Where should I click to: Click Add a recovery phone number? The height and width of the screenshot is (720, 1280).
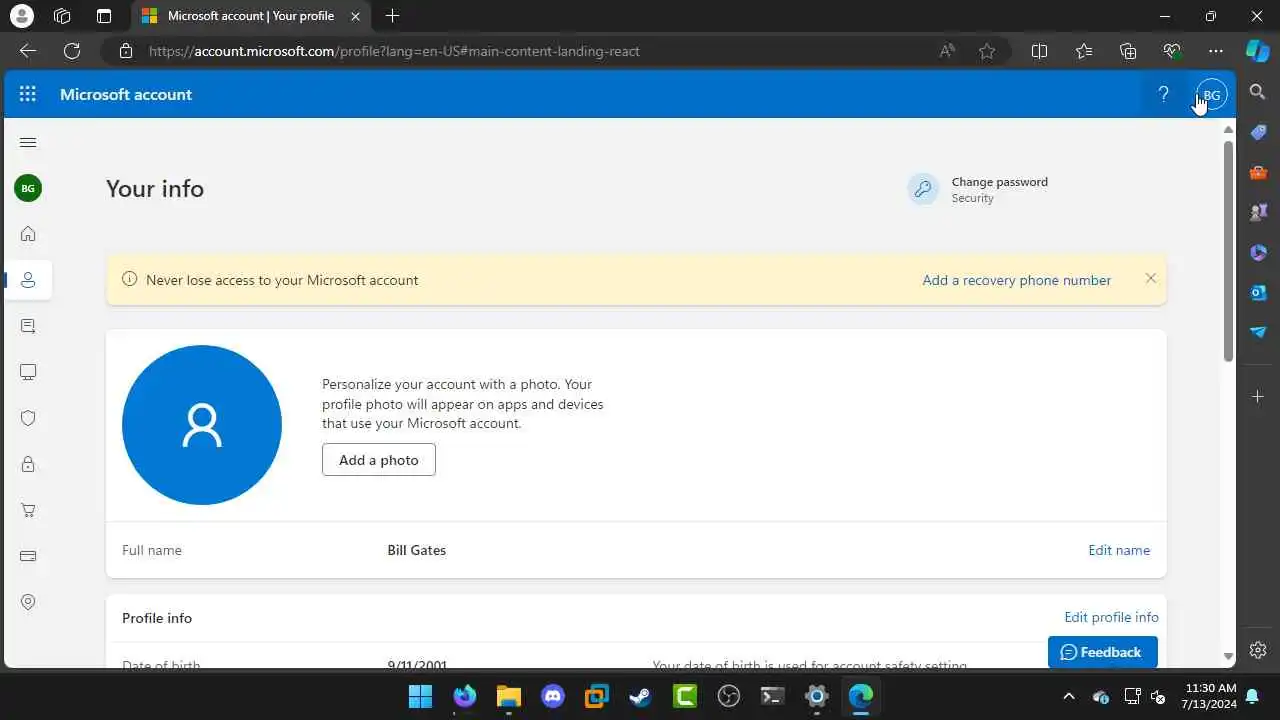point(1016,280)
